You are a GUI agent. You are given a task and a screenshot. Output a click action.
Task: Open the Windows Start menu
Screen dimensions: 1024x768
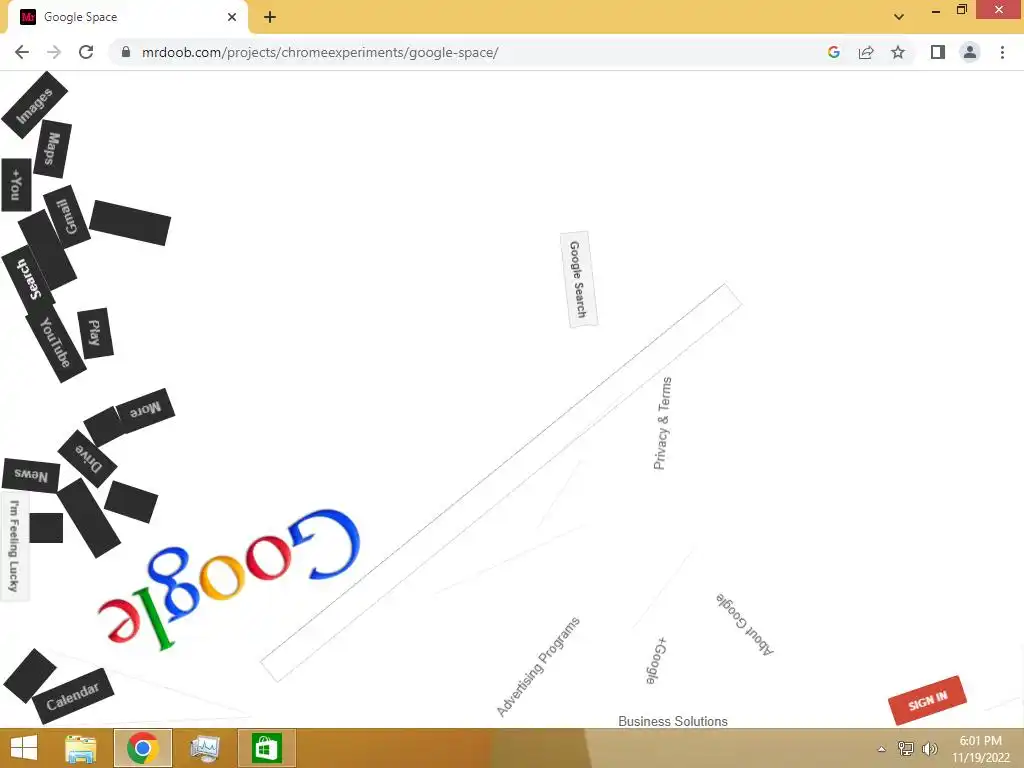click(x=24, y=748)
